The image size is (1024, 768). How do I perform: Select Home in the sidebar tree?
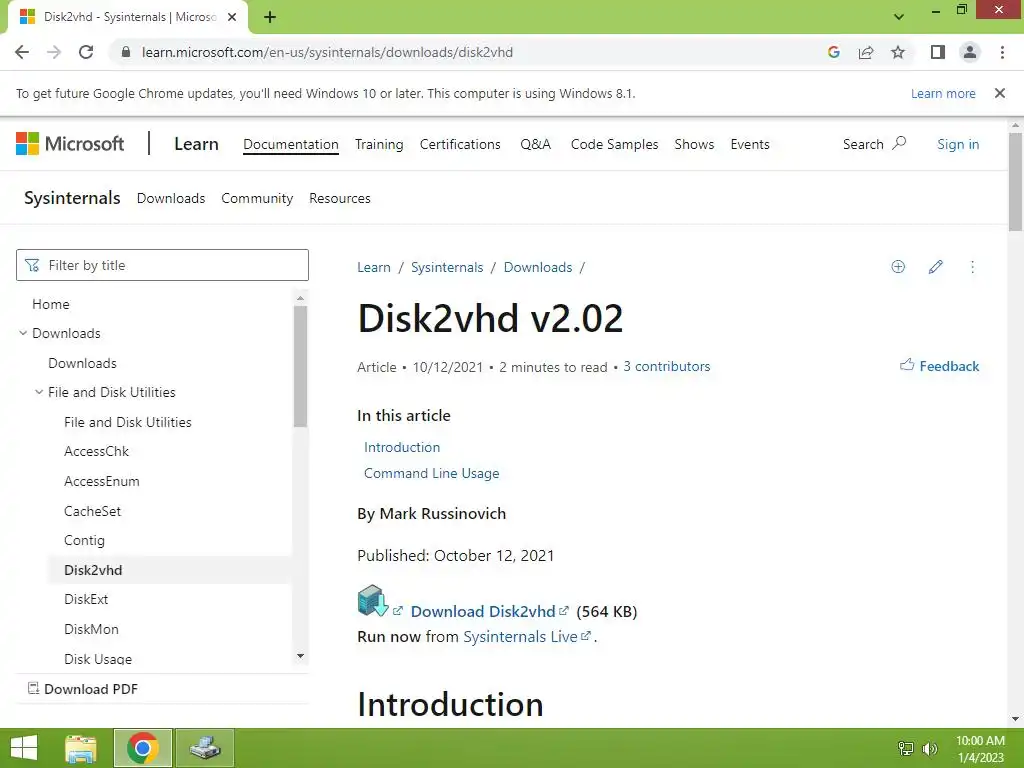pyautogui.click(x=50, y=304)
